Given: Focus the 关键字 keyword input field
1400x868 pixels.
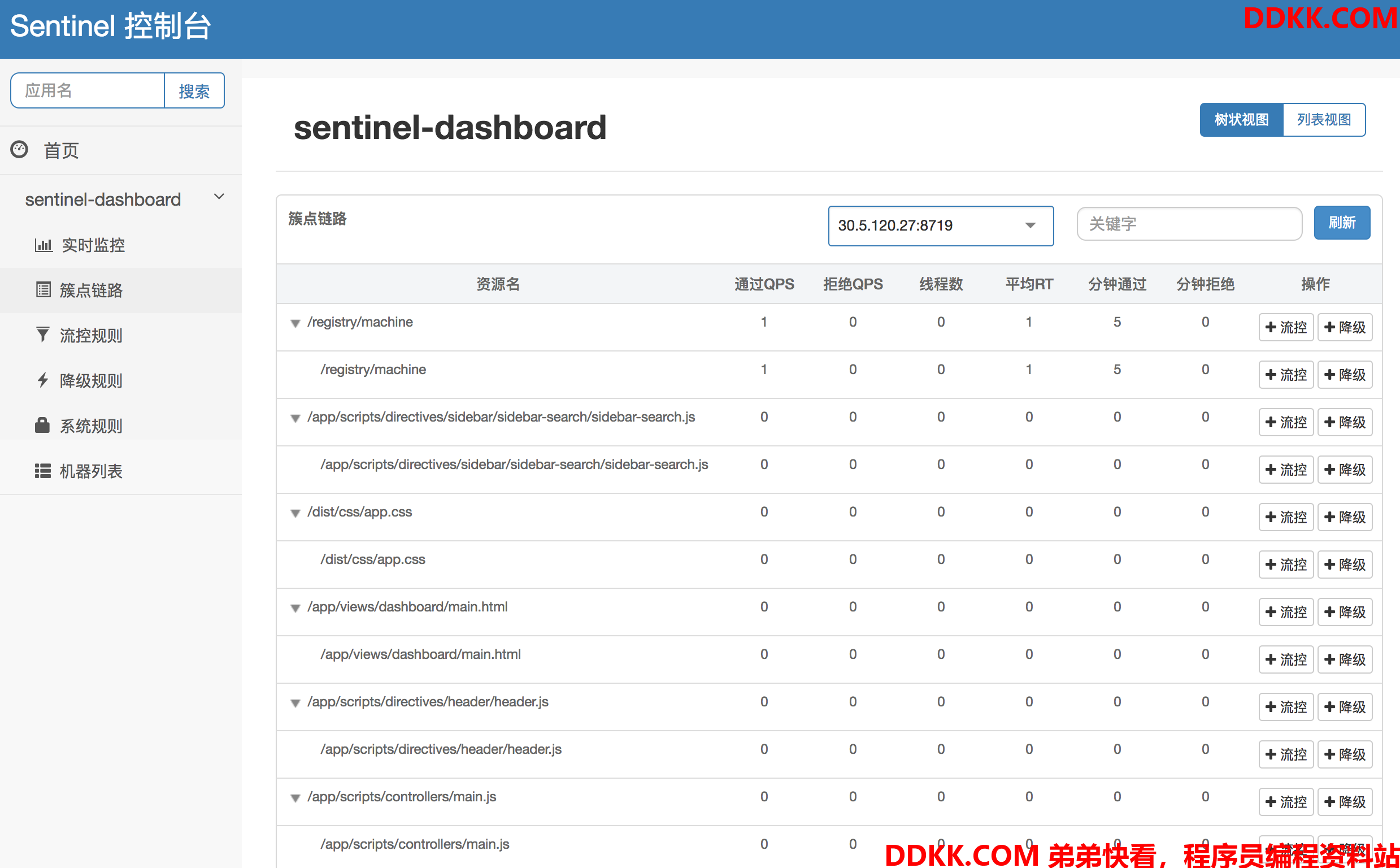Looking at the screenshot, I should 1189,224.
